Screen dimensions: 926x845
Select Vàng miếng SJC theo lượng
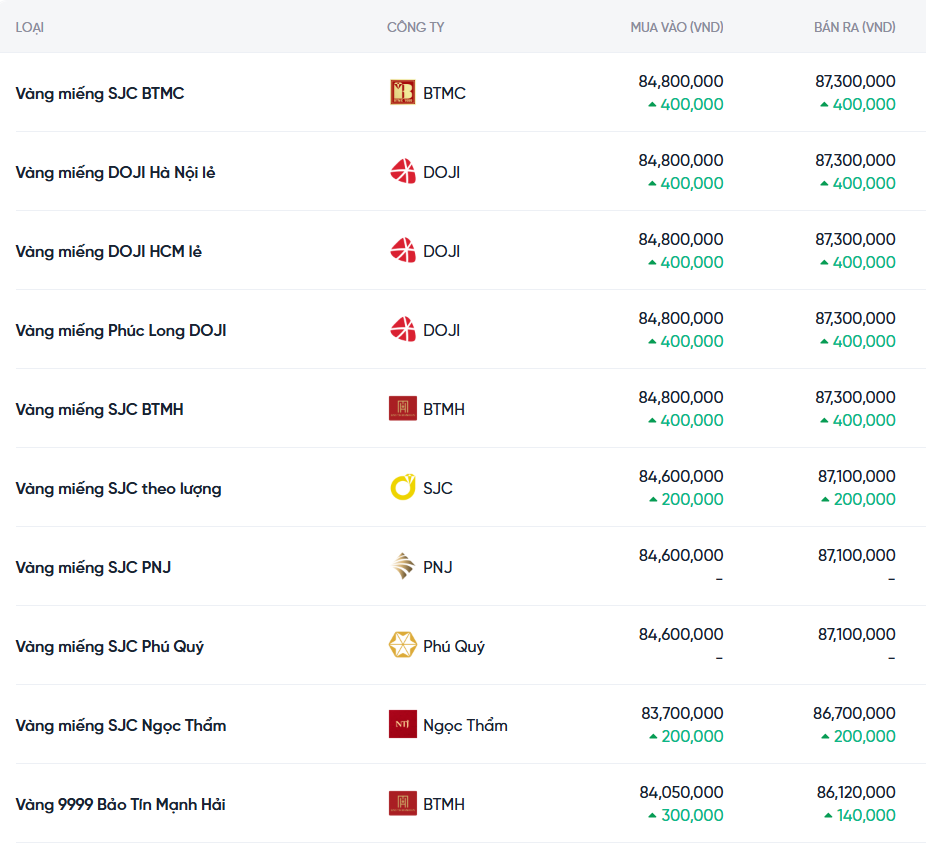118,488
